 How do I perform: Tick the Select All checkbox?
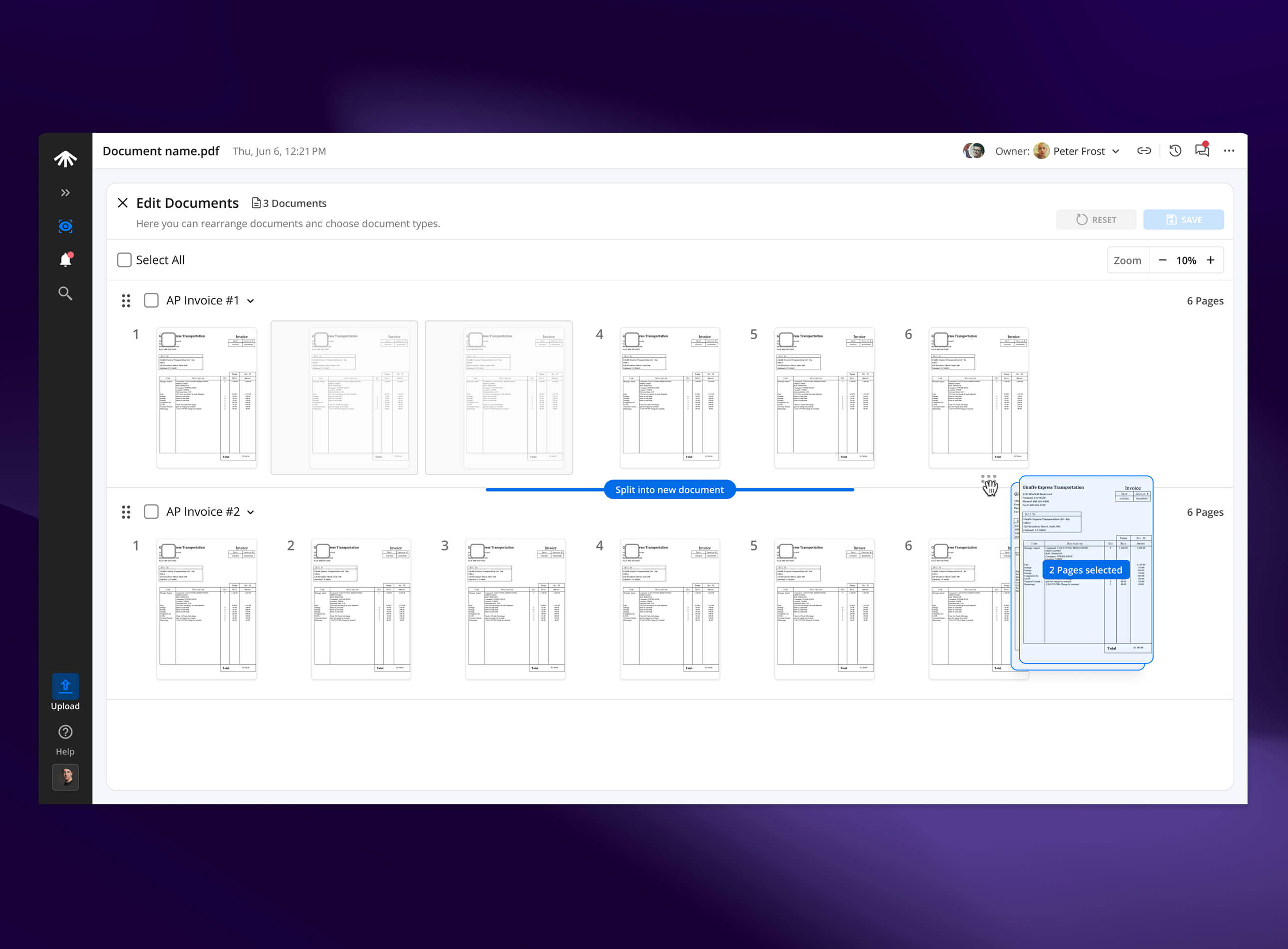[x=125, y=260]
